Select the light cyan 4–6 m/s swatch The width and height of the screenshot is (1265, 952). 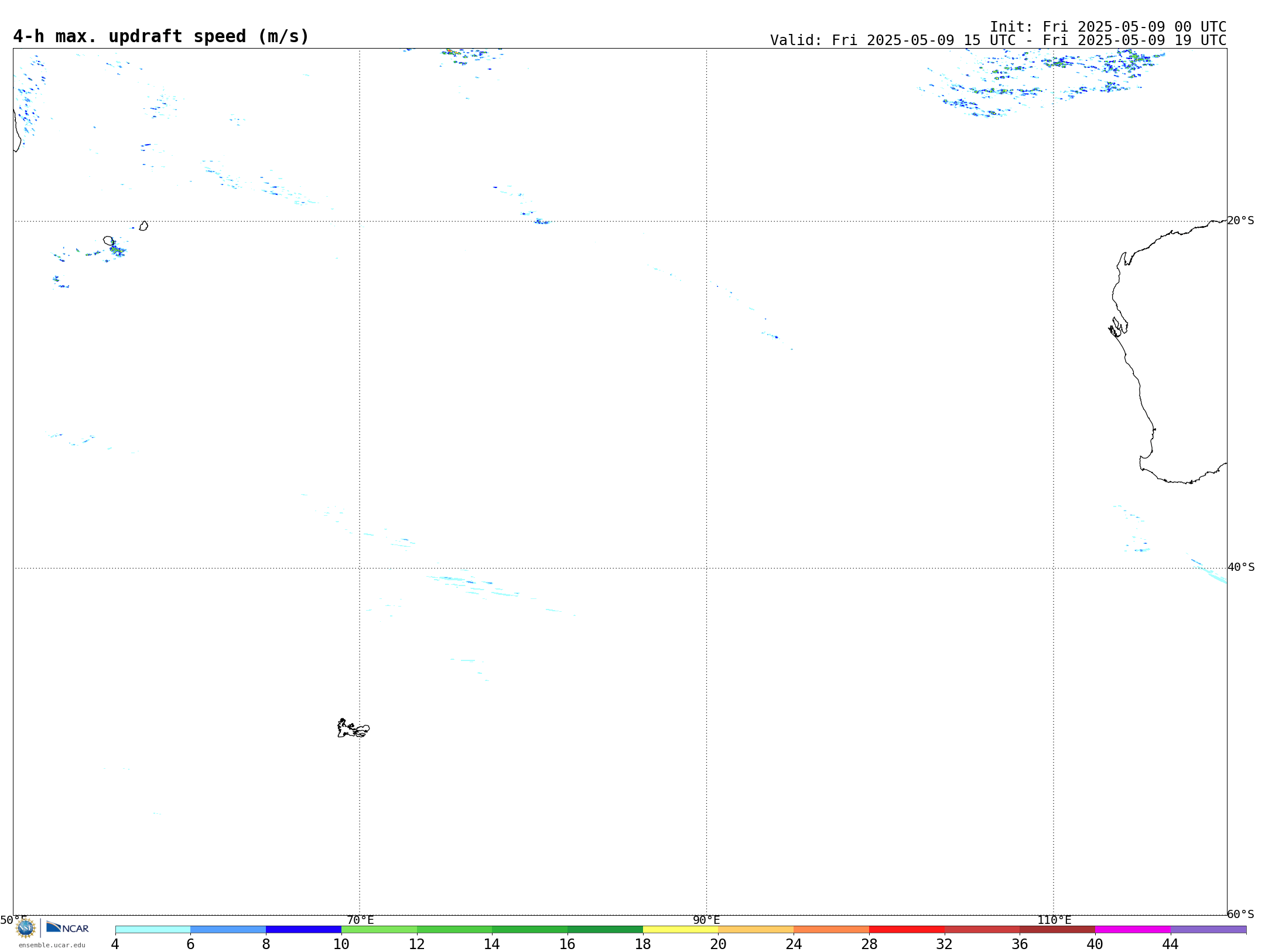[x=153, y=930]
